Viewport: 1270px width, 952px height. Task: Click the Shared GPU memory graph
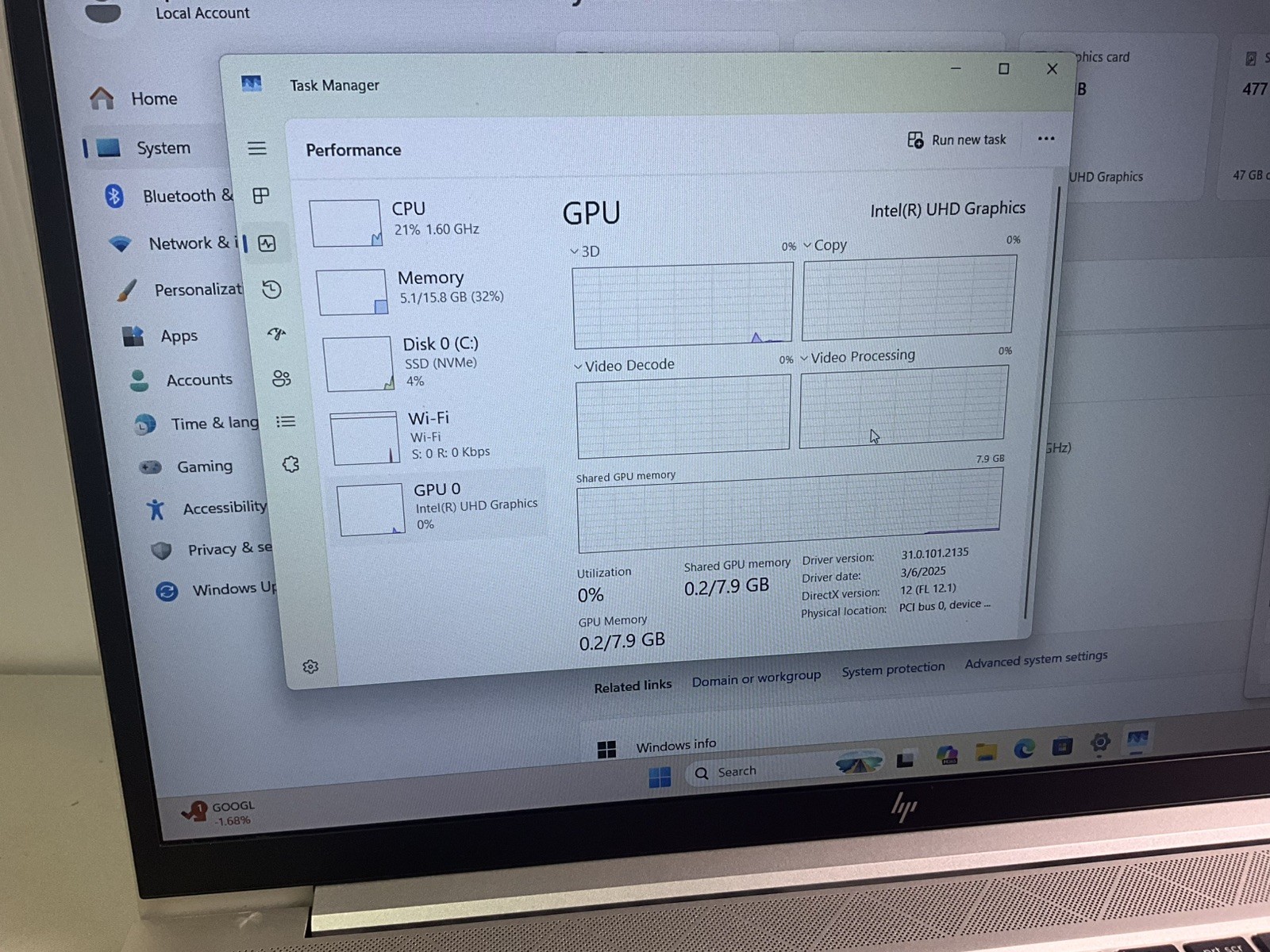pyautogui.click(x=790, y=510)
